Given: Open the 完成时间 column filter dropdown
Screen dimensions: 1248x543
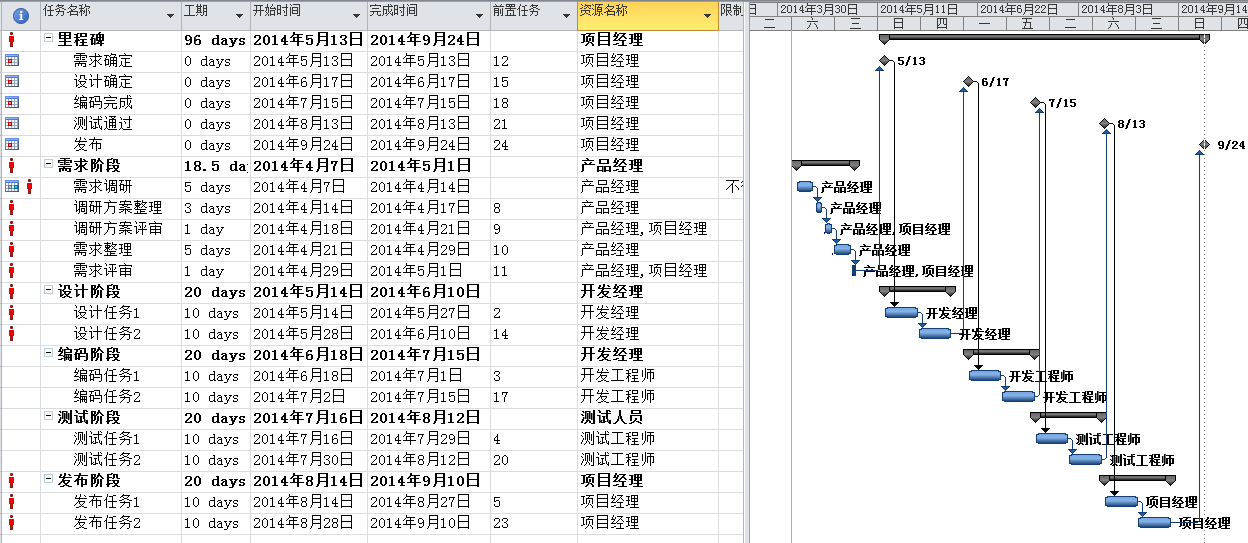Looking at the screenshot, I should (x=480, y=16).
